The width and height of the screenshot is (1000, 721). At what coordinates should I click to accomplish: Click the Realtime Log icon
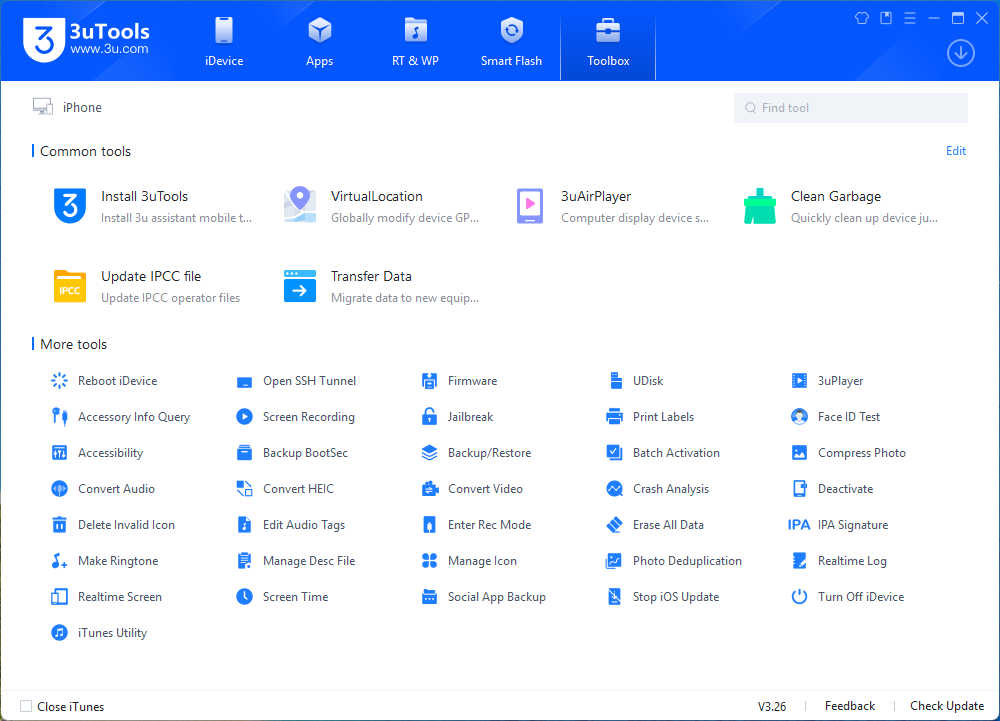[x=799, y=561]
